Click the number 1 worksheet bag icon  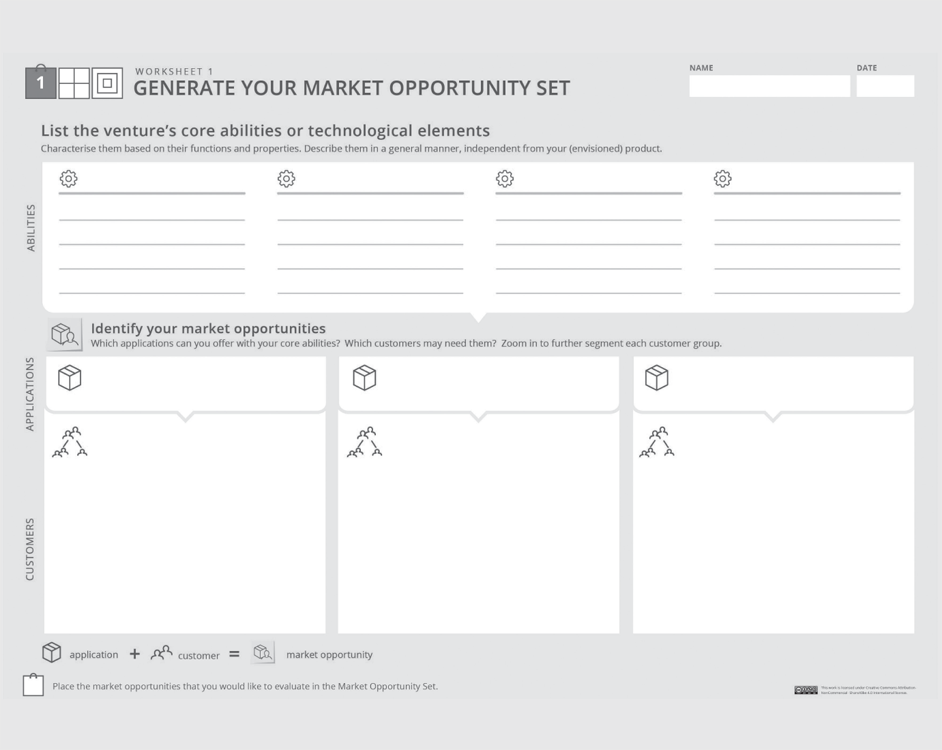click(40, 82)
